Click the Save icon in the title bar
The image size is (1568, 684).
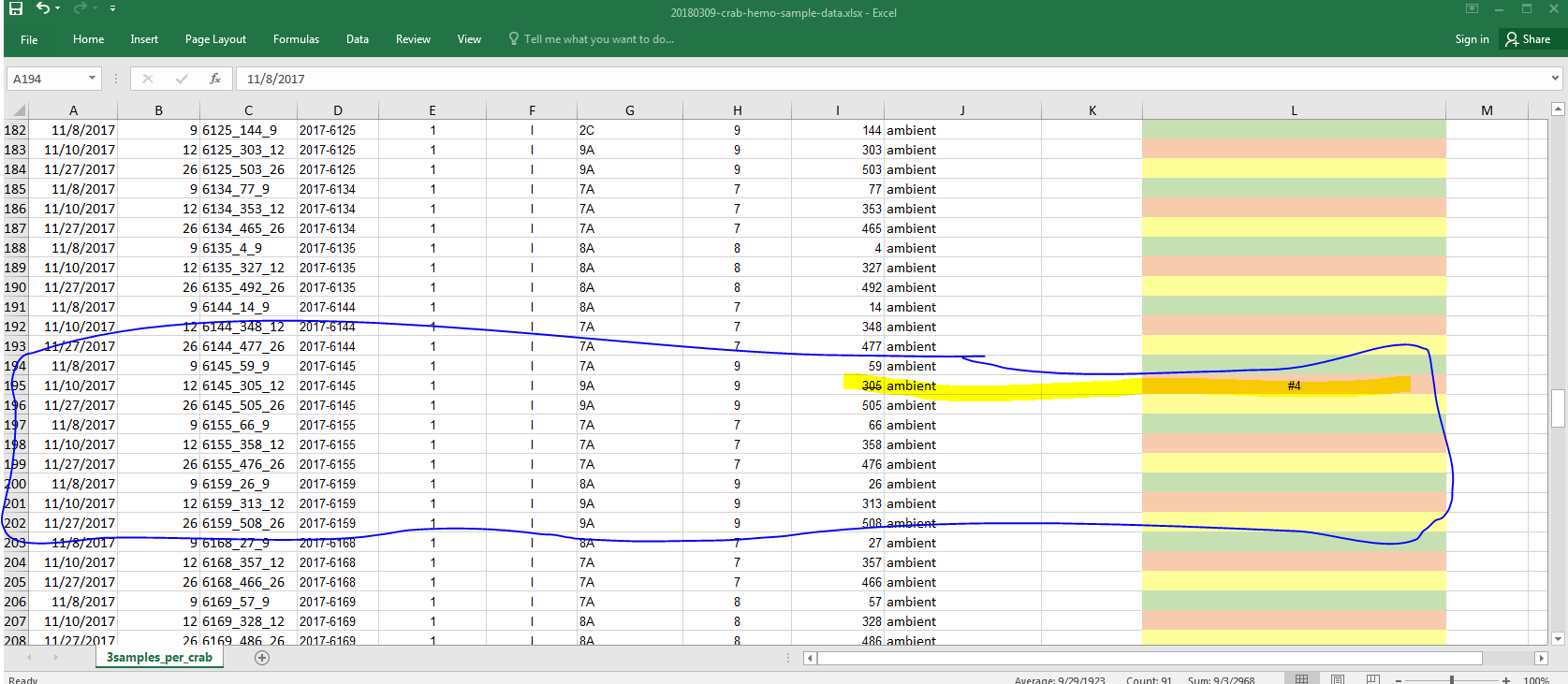(15, 8)
